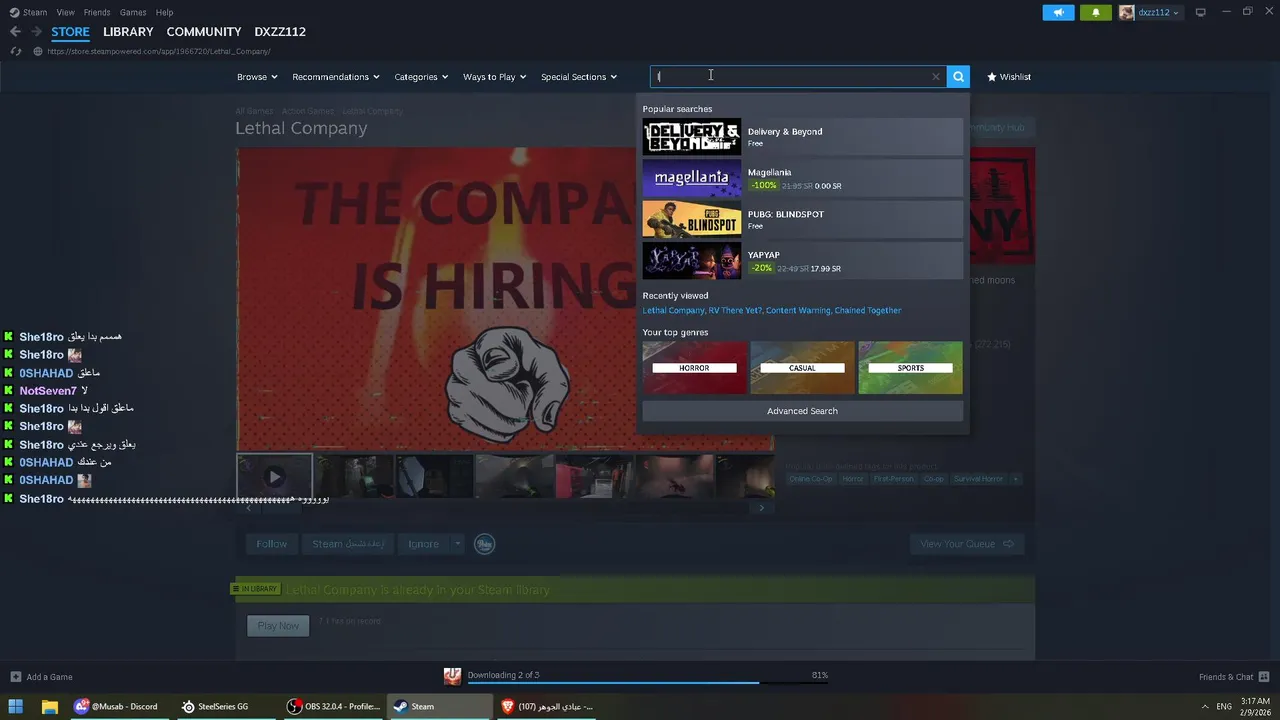Image resolution: width=1280 pixels, height=720 pixels.
Task: Open the announcements megaphone button
Action: 1058,12
